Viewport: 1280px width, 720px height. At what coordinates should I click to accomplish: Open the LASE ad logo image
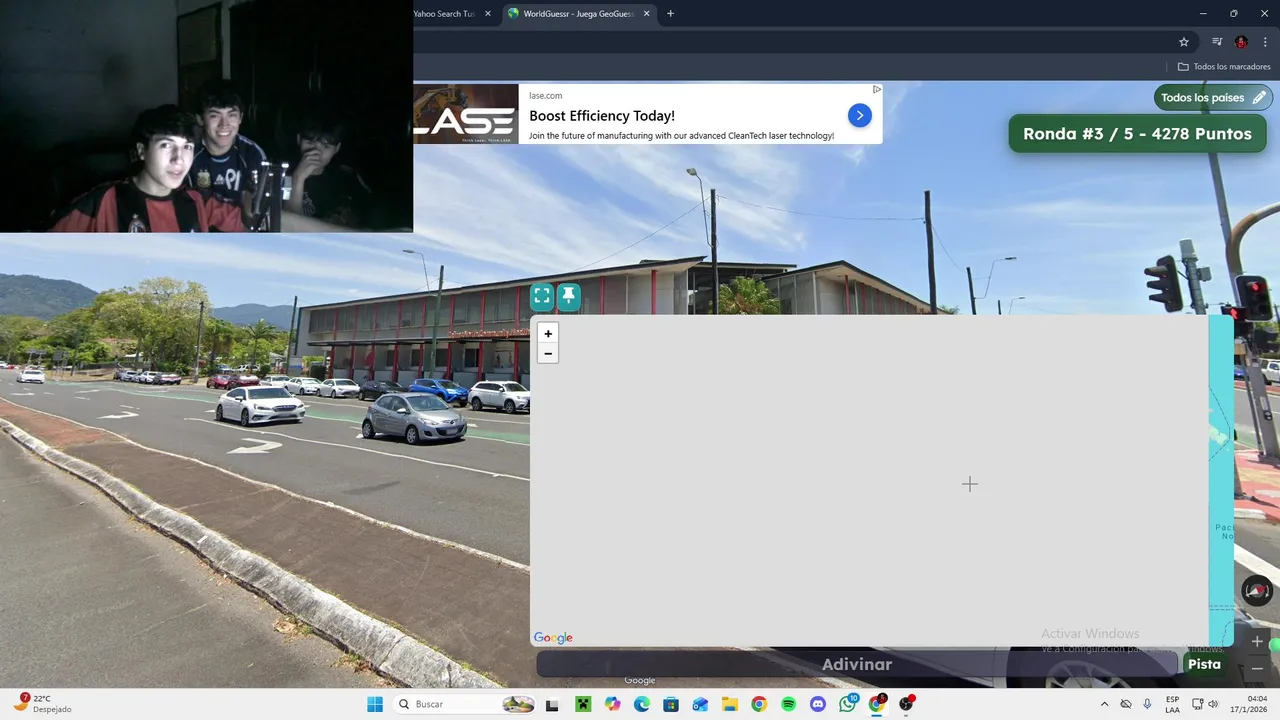(x=466, y=114)
